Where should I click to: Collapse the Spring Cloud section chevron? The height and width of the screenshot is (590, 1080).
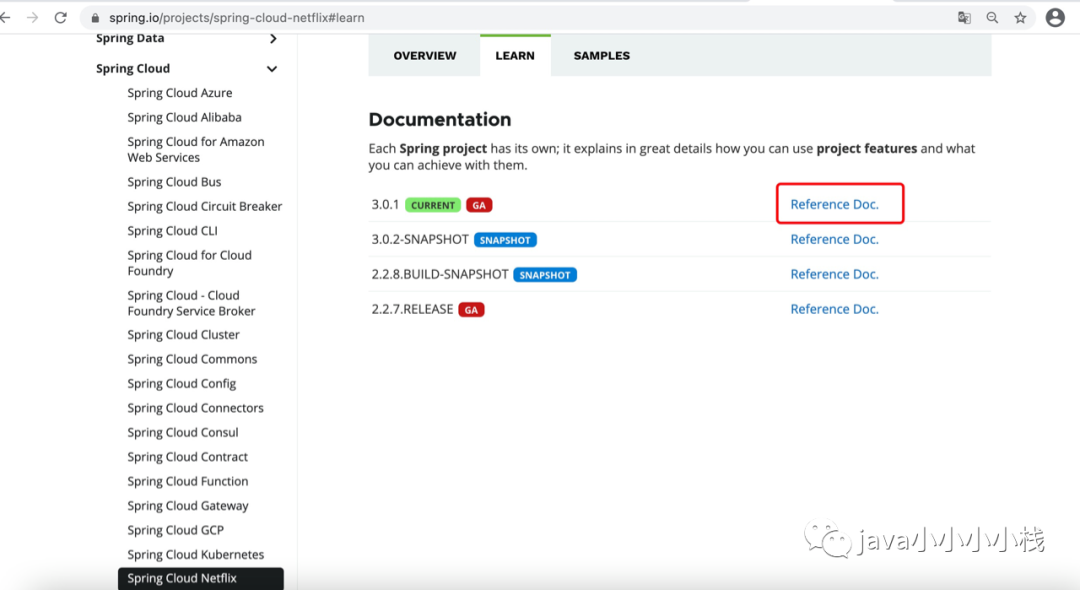tap(272, 69)
